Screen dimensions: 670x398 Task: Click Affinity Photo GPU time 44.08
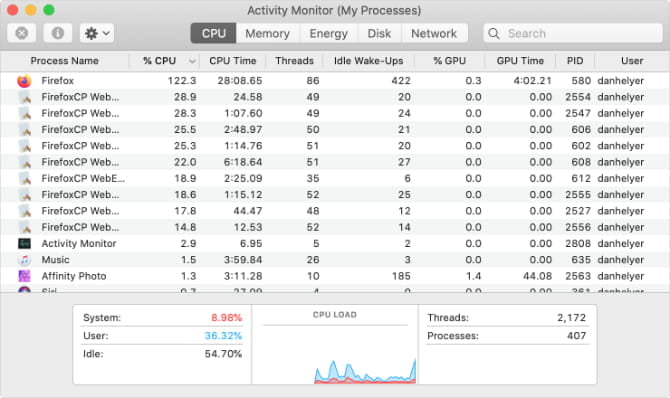coord(538,276)
